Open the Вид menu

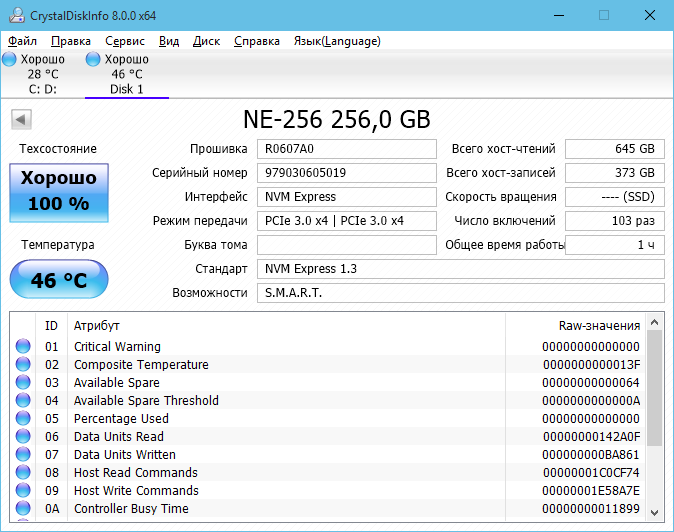point(169,41)
